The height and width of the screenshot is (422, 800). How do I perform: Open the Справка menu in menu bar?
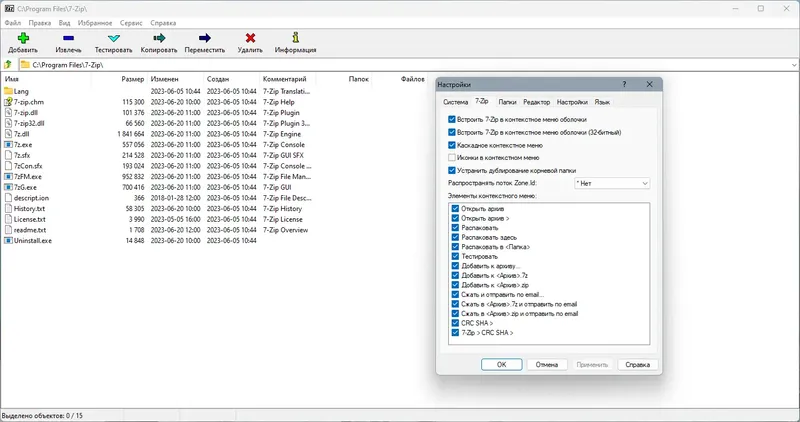click(x=163, y=23)
